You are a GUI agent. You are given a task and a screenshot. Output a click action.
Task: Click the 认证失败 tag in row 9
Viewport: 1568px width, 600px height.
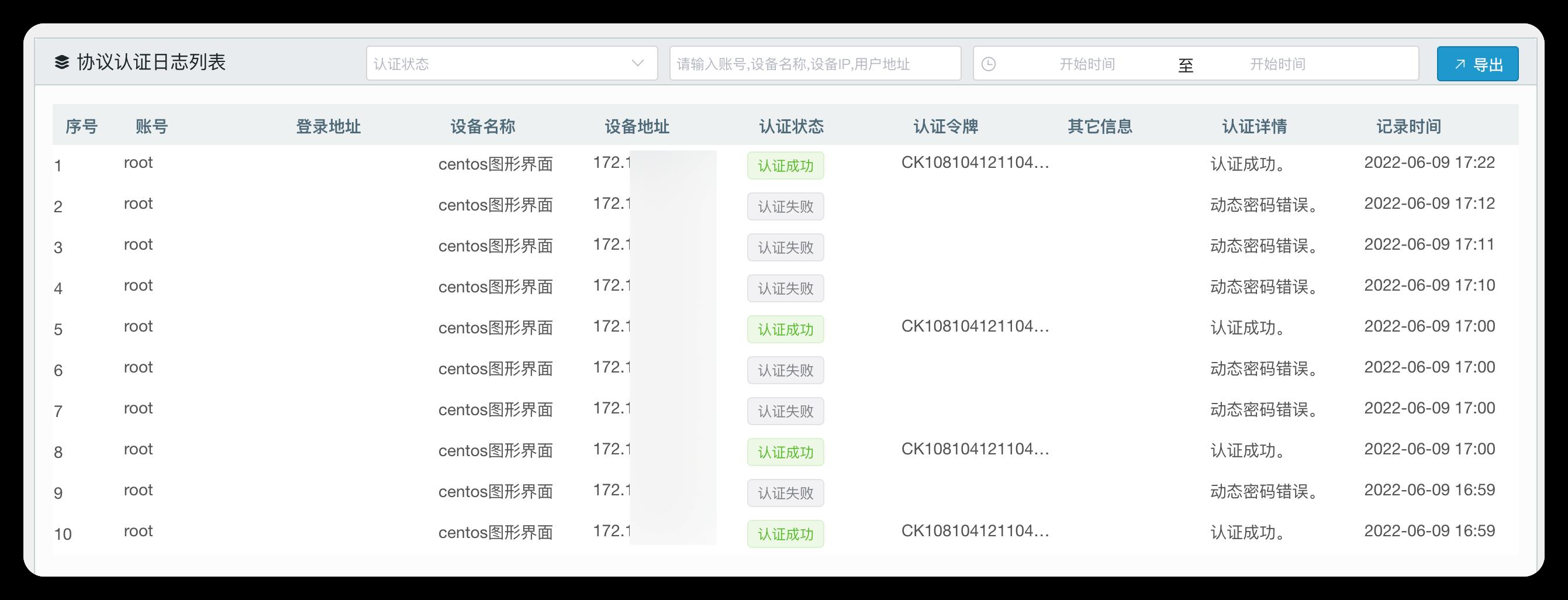click(x=785, y=493)
